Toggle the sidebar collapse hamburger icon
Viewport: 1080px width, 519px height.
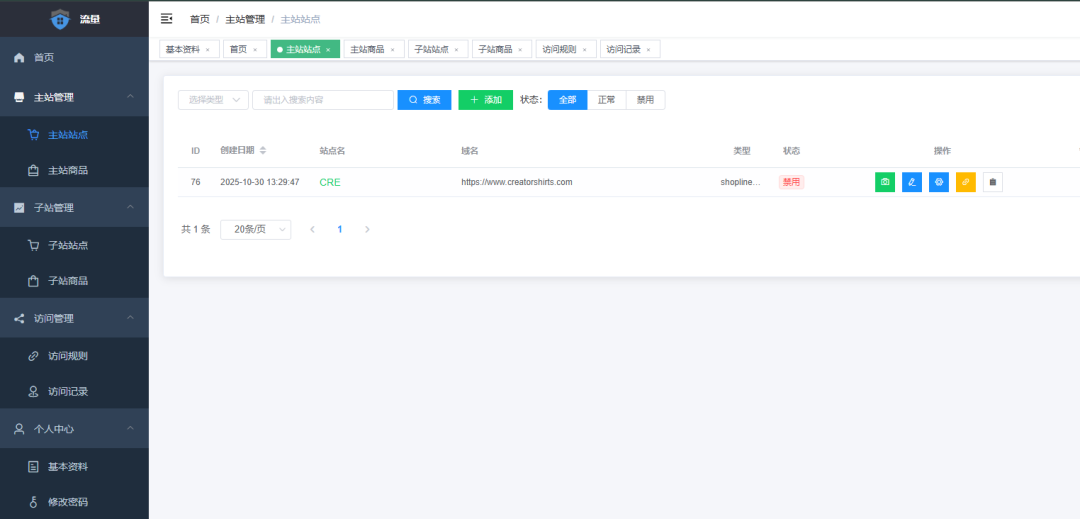[166, 19]
